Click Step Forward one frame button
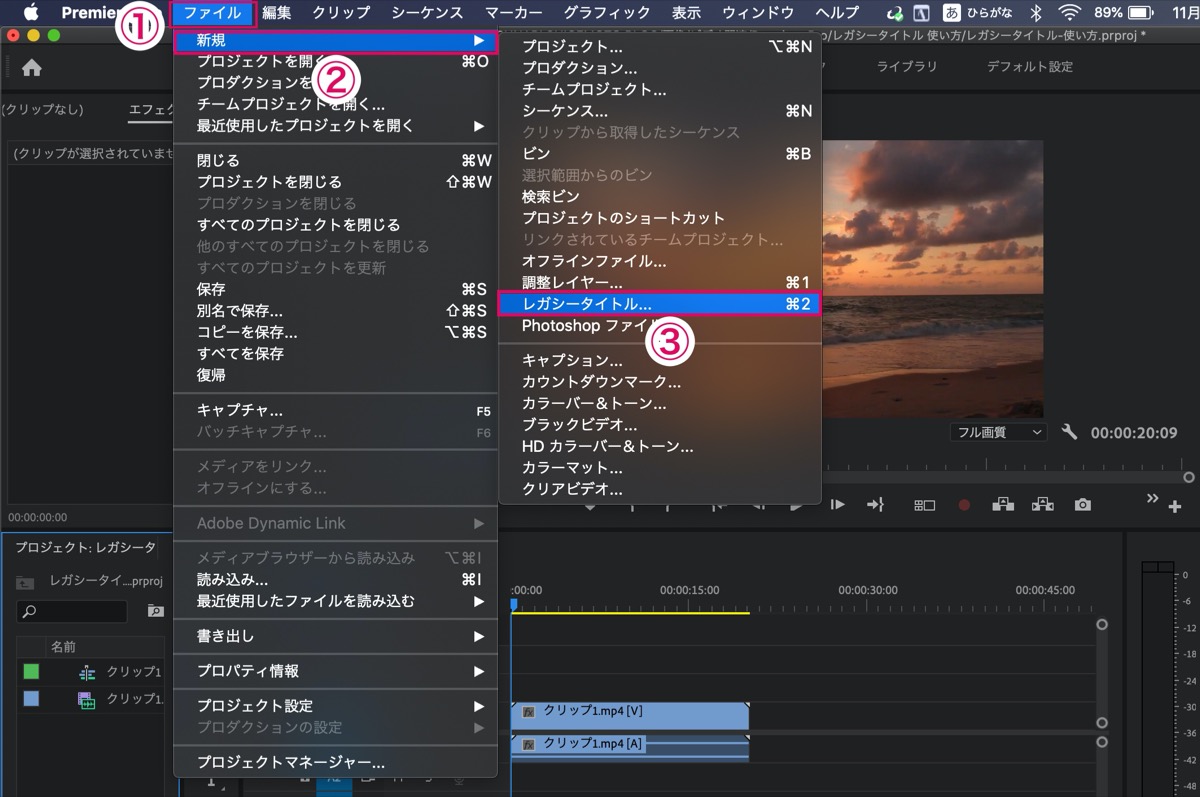The height and width of the screenshot is (797, 1200). click(838, 505)
